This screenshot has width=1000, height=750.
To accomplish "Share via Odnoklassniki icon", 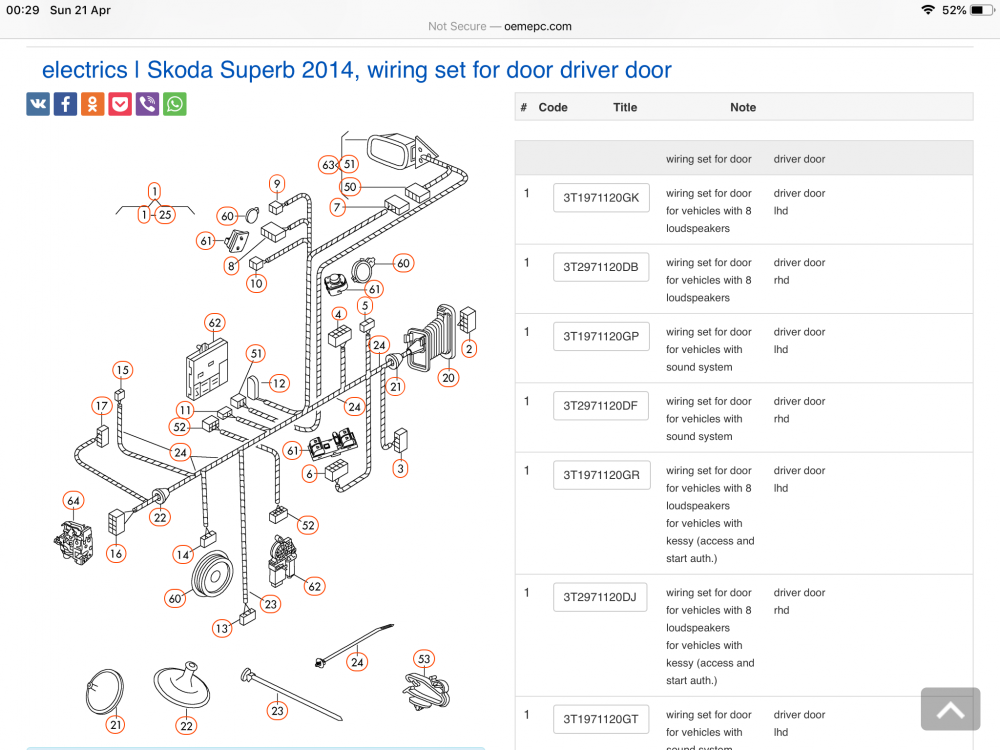I will [x=92, y=104].
